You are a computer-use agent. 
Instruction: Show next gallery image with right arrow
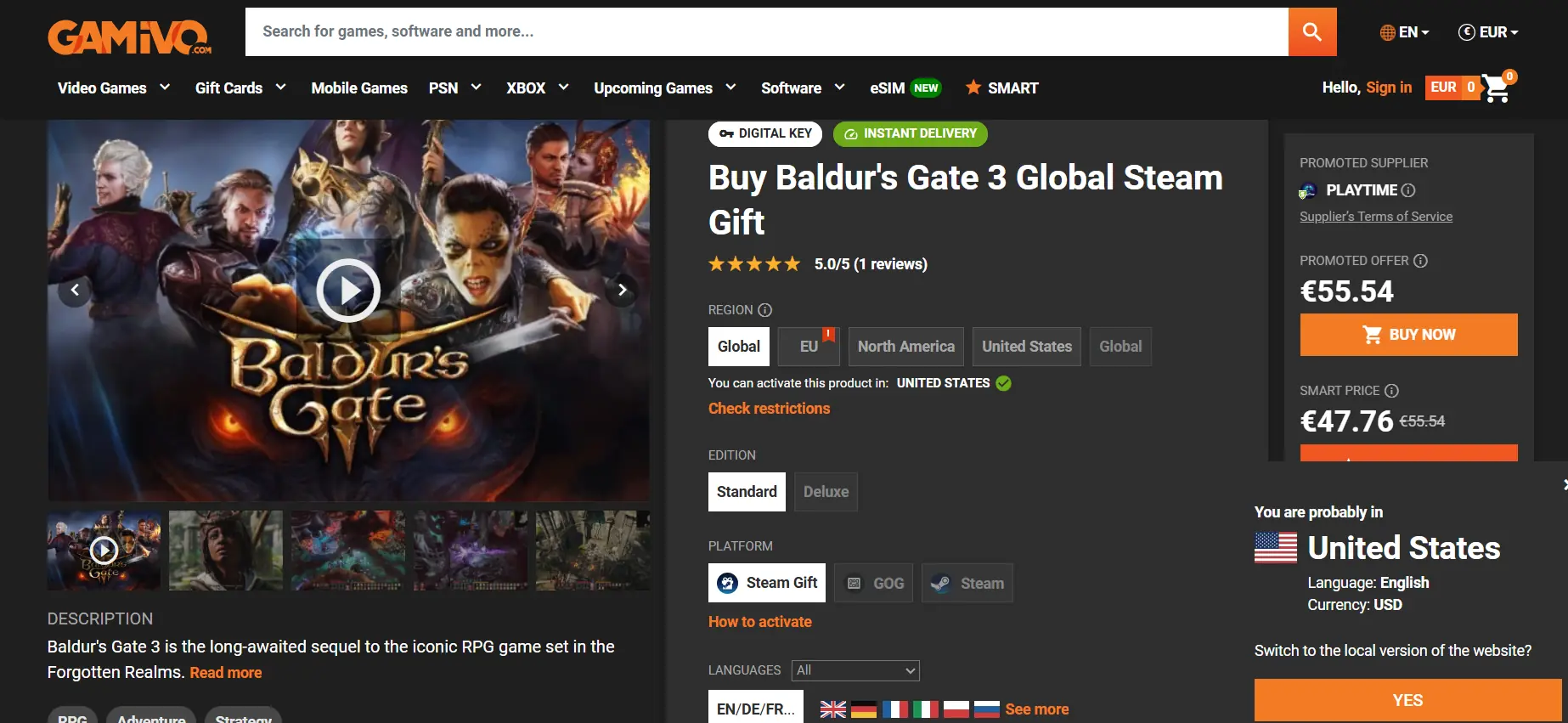[x=623, y=291]
